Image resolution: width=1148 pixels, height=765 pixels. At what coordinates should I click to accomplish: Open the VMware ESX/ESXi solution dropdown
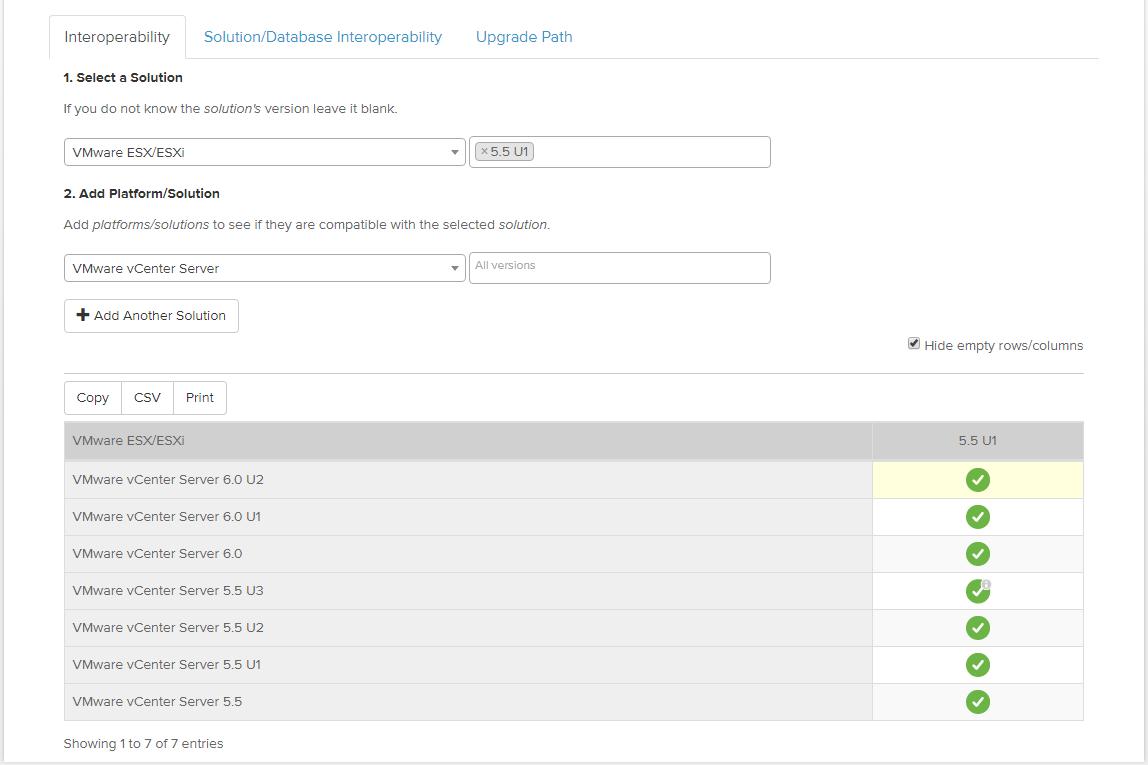tap(264, 152)
